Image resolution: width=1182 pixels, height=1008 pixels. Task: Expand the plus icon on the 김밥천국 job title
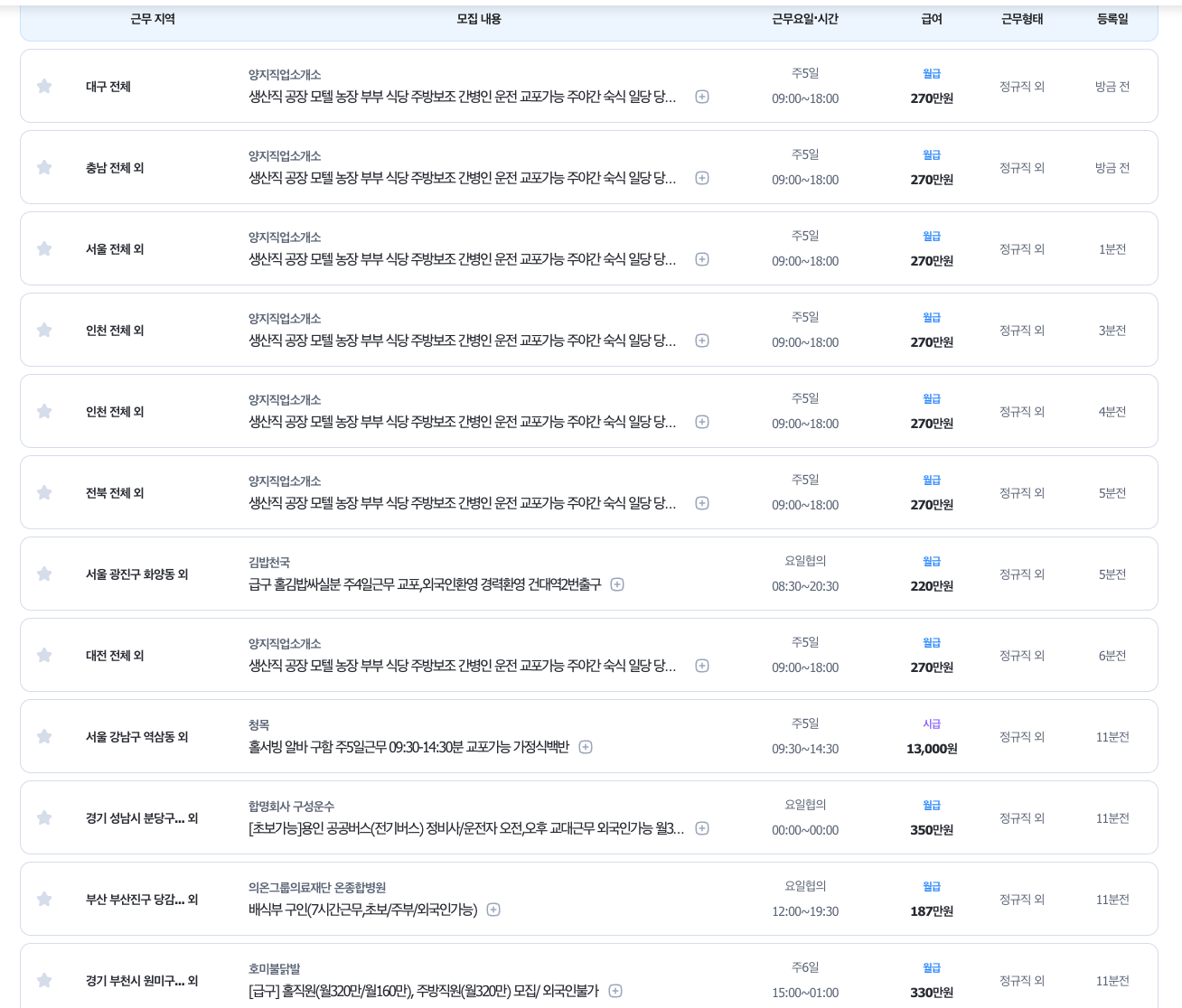click(x=617, y=584)
